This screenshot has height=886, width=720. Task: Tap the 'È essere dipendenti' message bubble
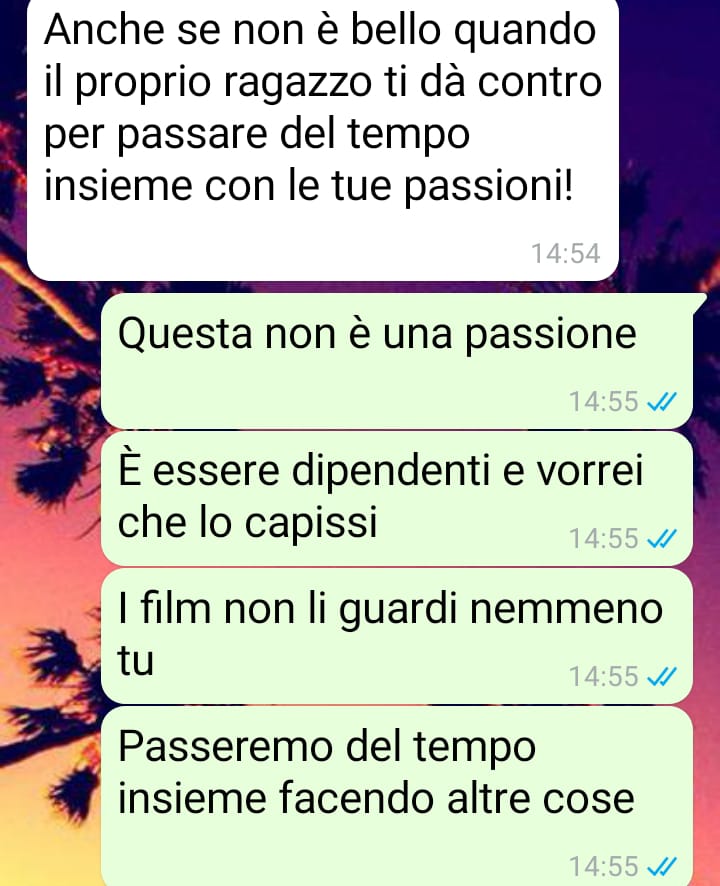coord(397,498)
